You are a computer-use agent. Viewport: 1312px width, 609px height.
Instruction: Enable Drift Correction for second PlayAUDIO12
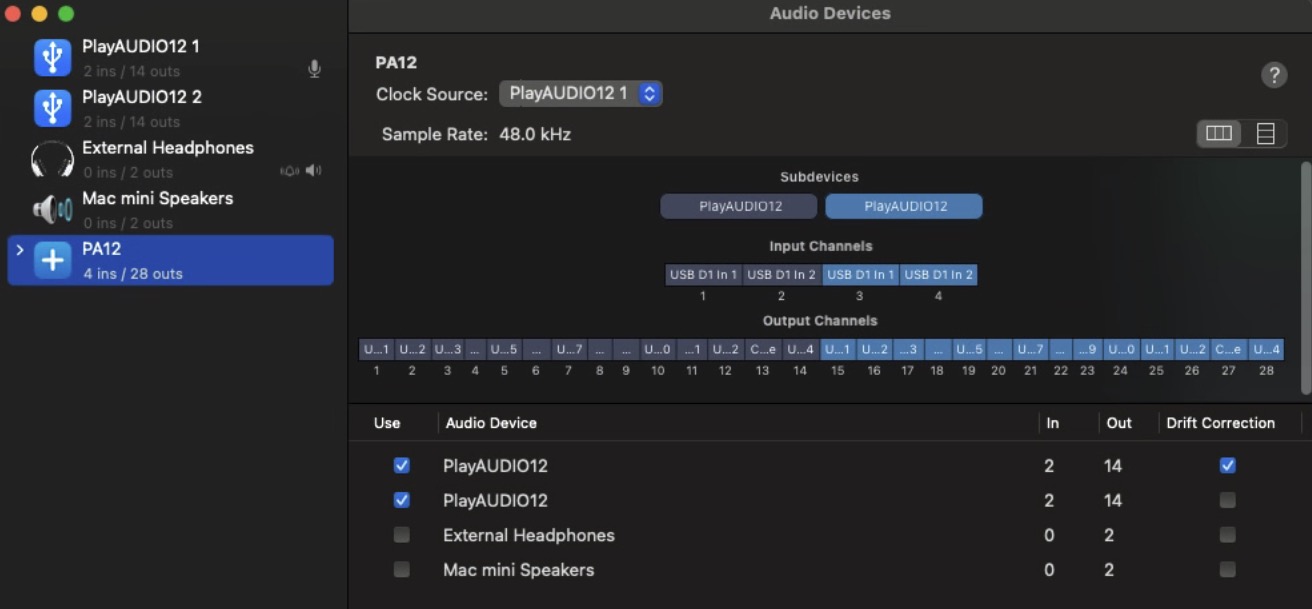click(x=1227, y=500)
